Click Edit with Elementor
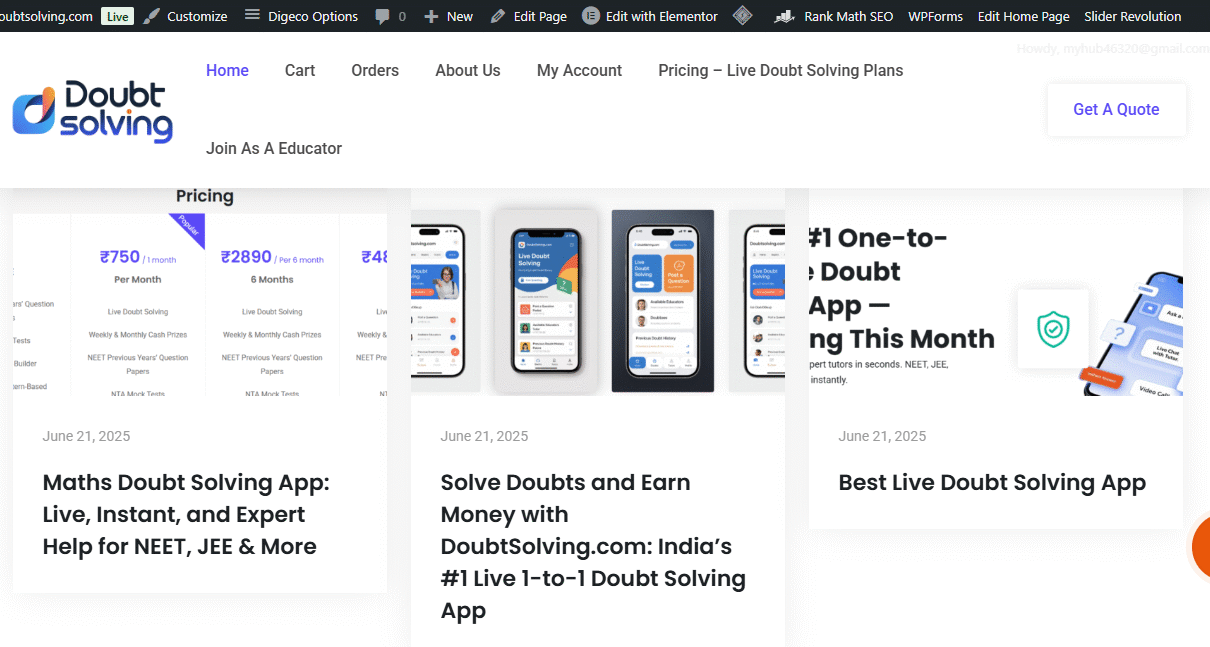 point(661,16)
